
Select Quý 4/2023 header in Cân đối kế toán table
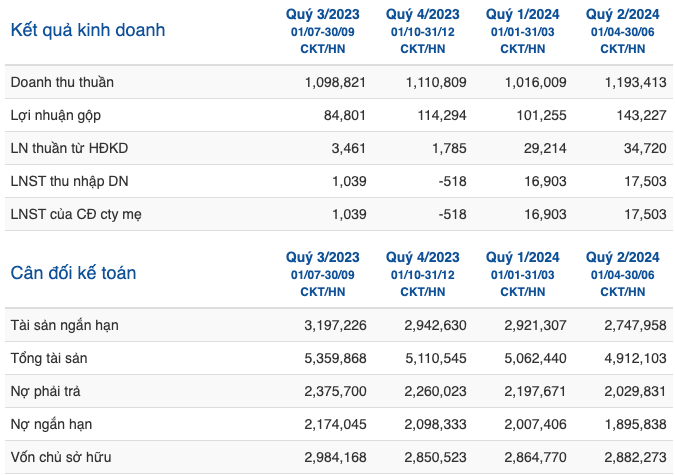422,257
